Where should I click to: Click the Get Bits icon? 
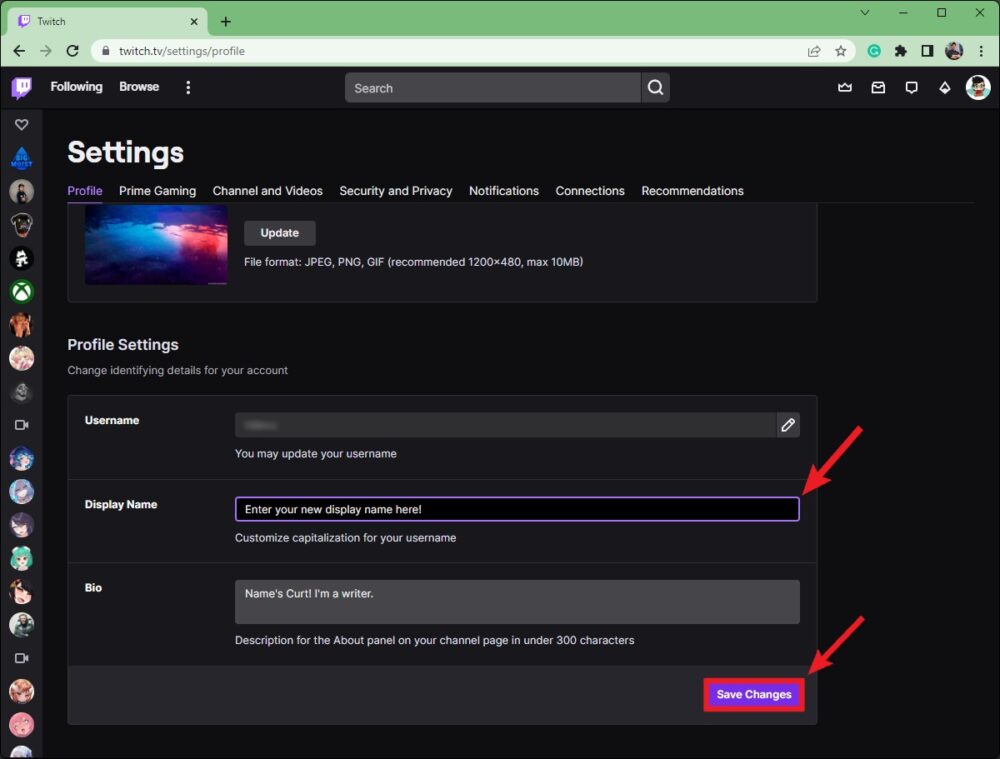click(944, 88)
